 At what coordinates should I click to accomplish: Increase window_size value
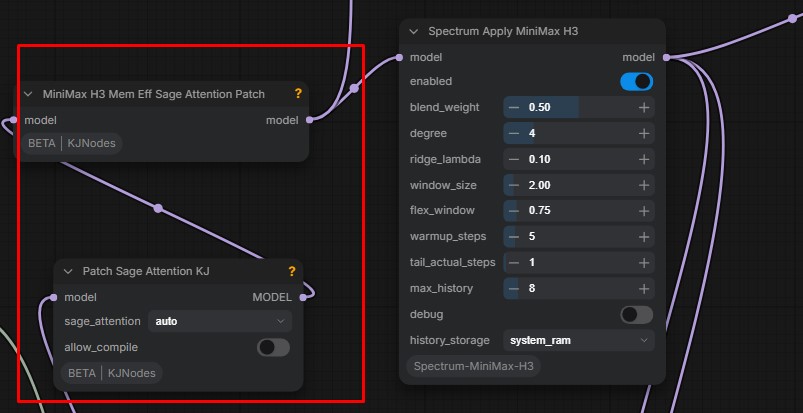tap(644, 185)
